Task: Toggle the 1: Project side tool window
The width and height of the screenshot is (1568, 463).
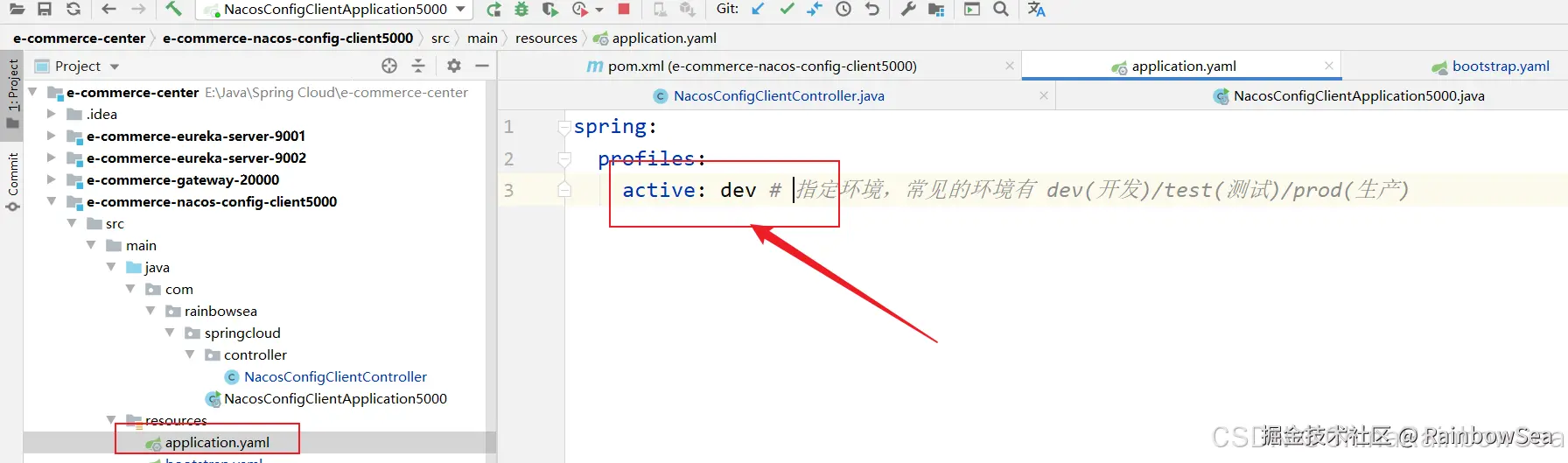Action: tap(12, 94)
